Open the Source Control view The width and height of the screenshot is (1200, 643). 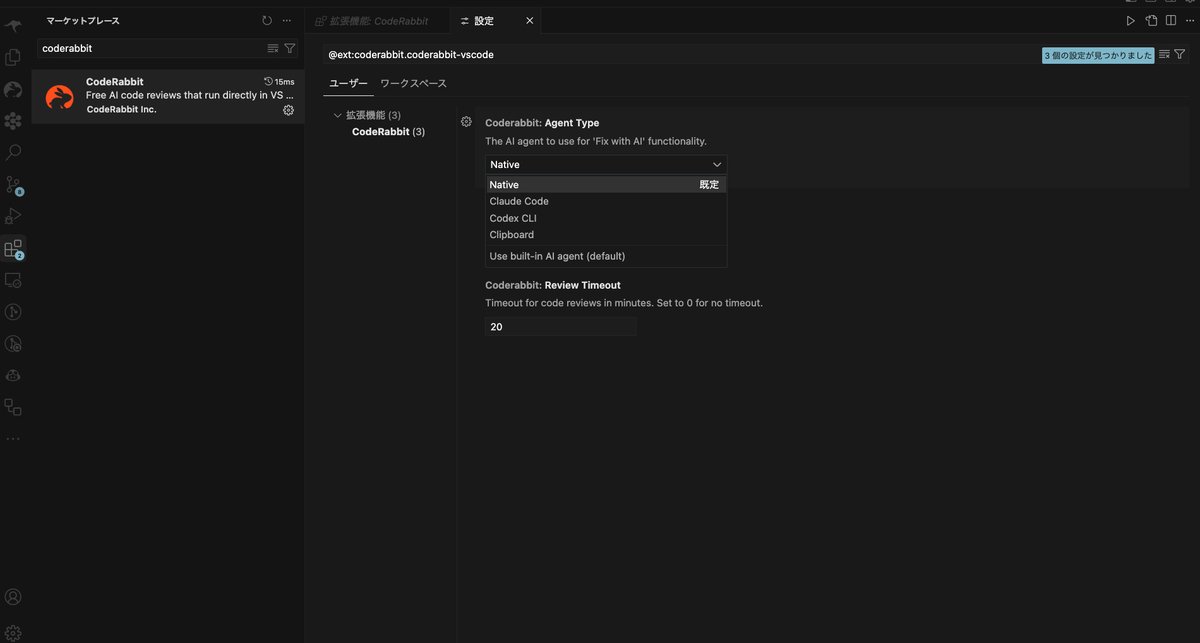[x=13, y=184]
